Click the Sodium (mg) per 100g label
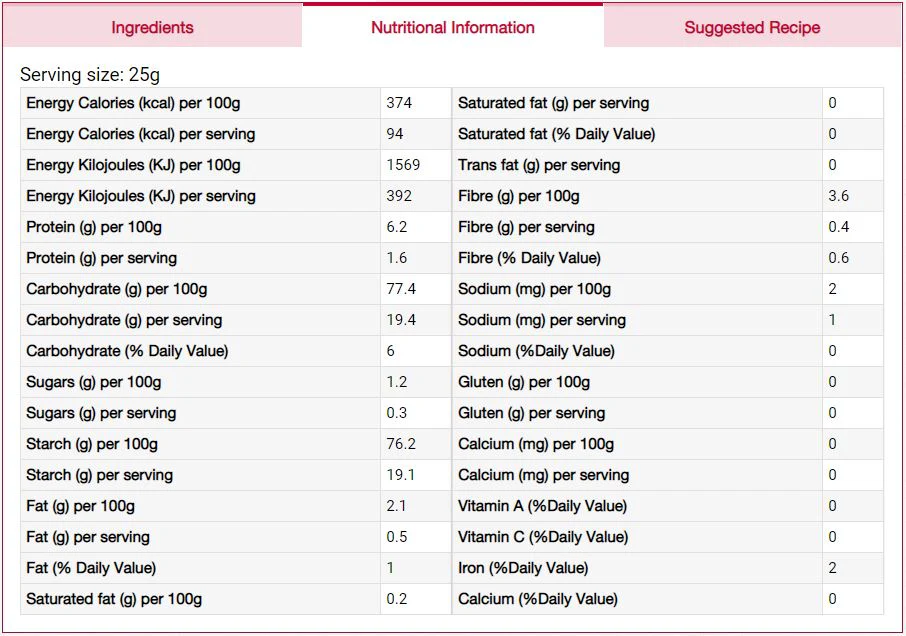 pyautogui.click(x=534, y=289)
